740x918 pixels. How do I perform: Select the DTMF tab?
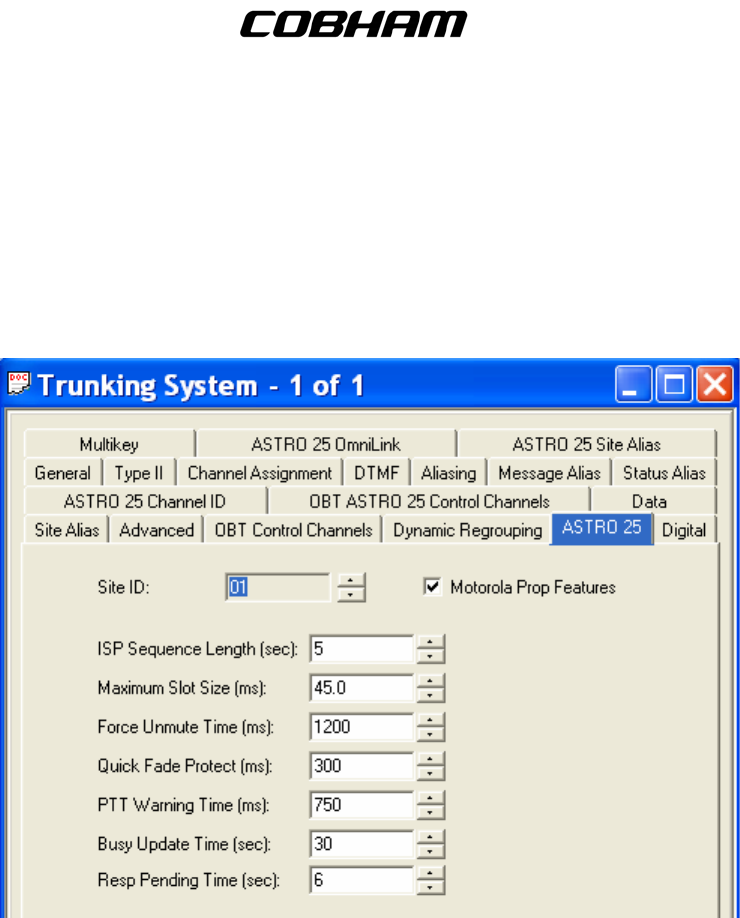376,472
